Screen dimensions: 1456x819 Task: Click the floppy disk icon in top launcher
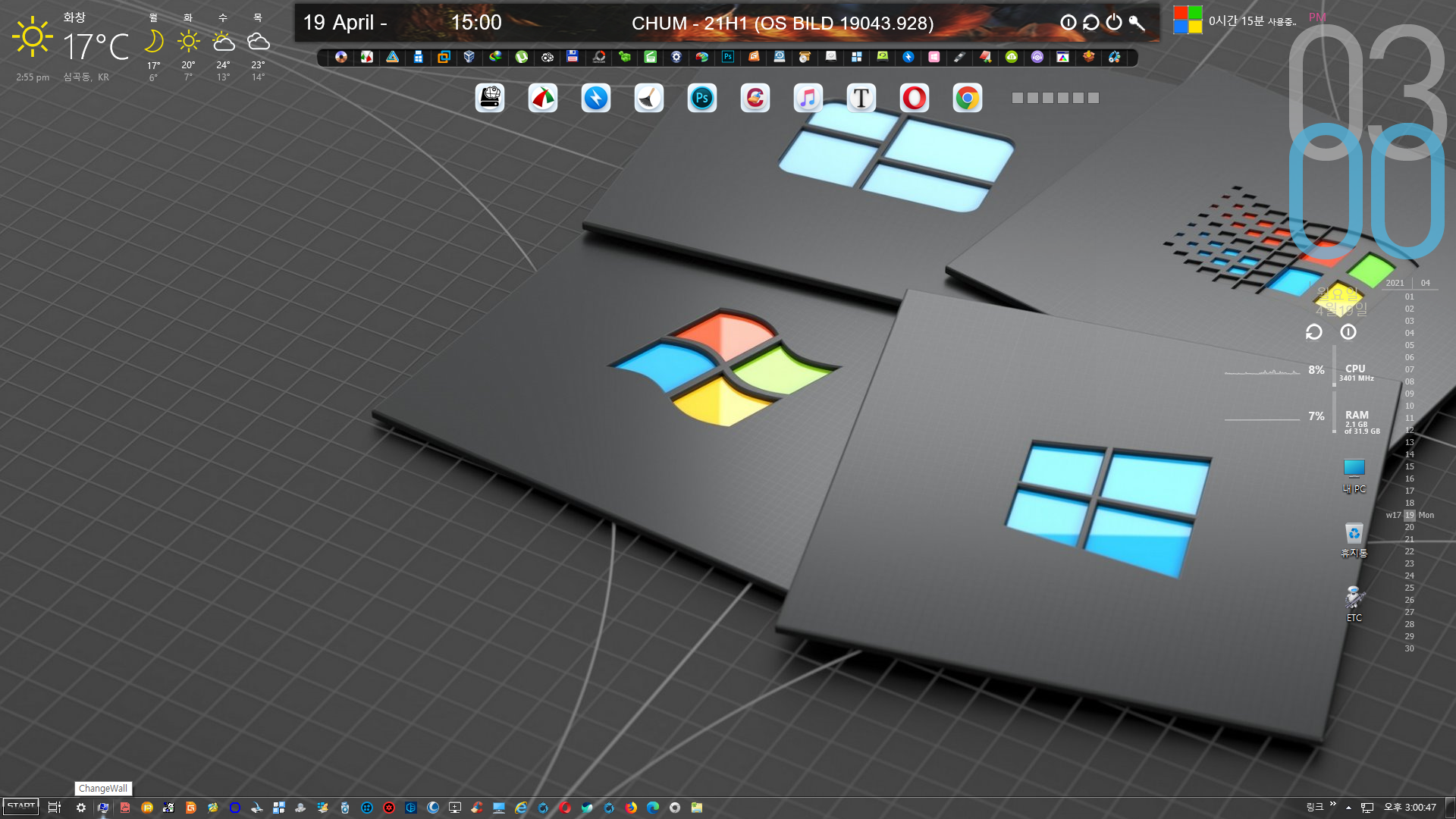(x=573, y=57)
